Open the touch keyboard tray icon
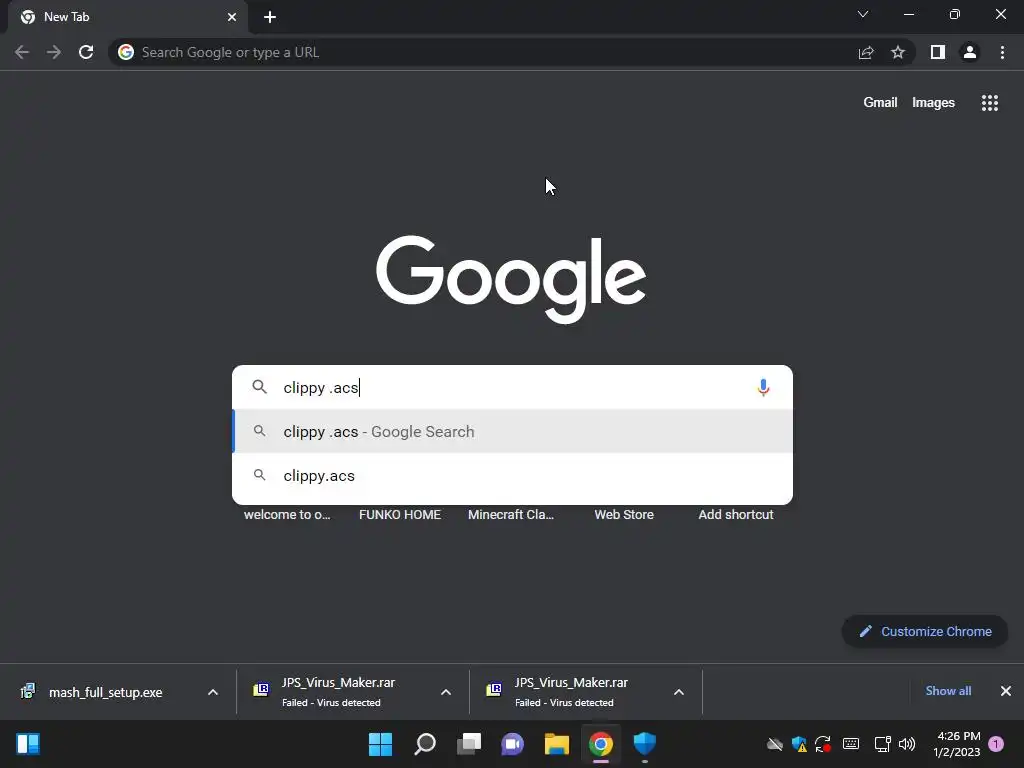This screenshot has height=768, width=1024. tap(851, 744)
